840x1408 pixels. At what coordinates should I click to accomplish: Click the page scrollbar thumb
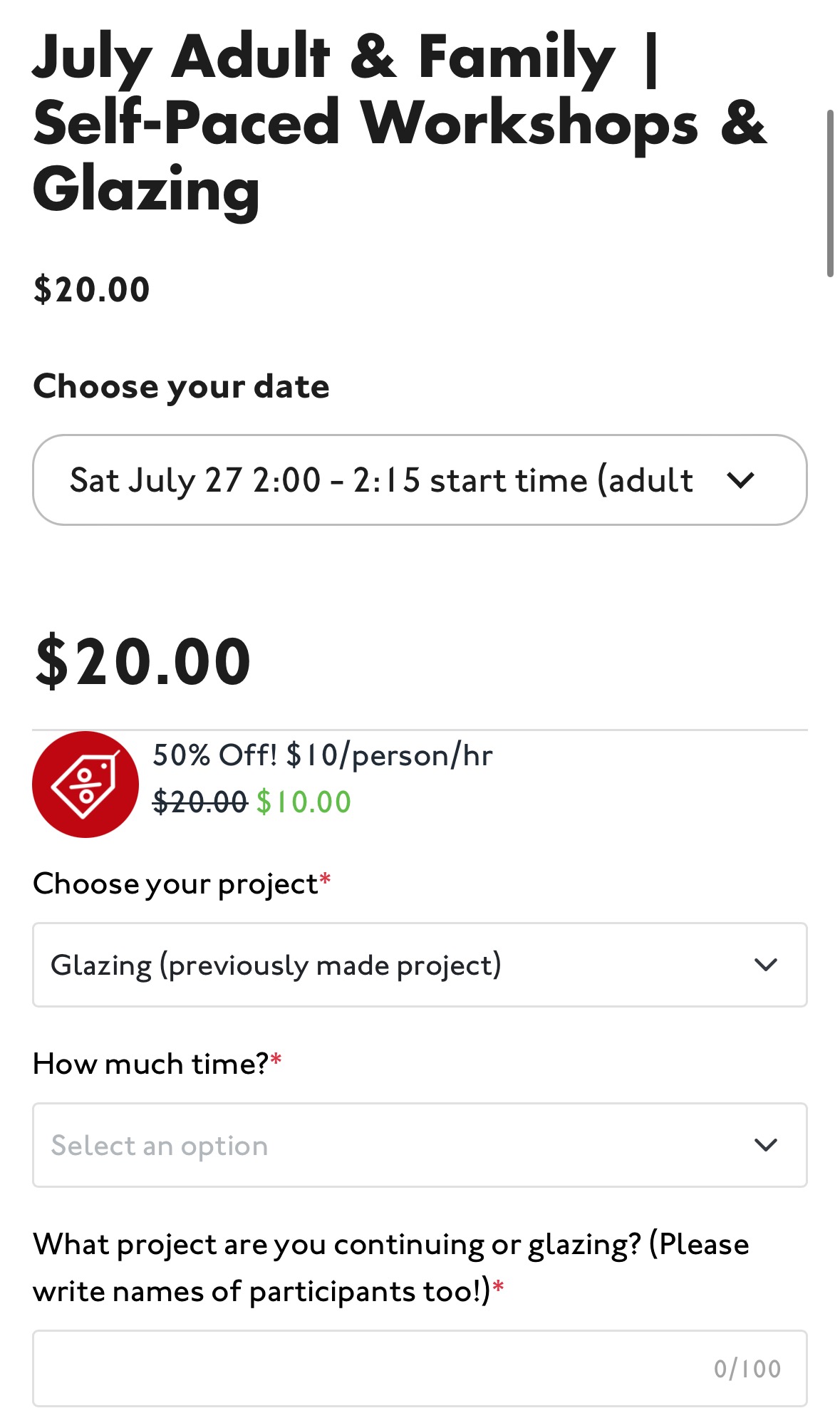tap(830, 192)
